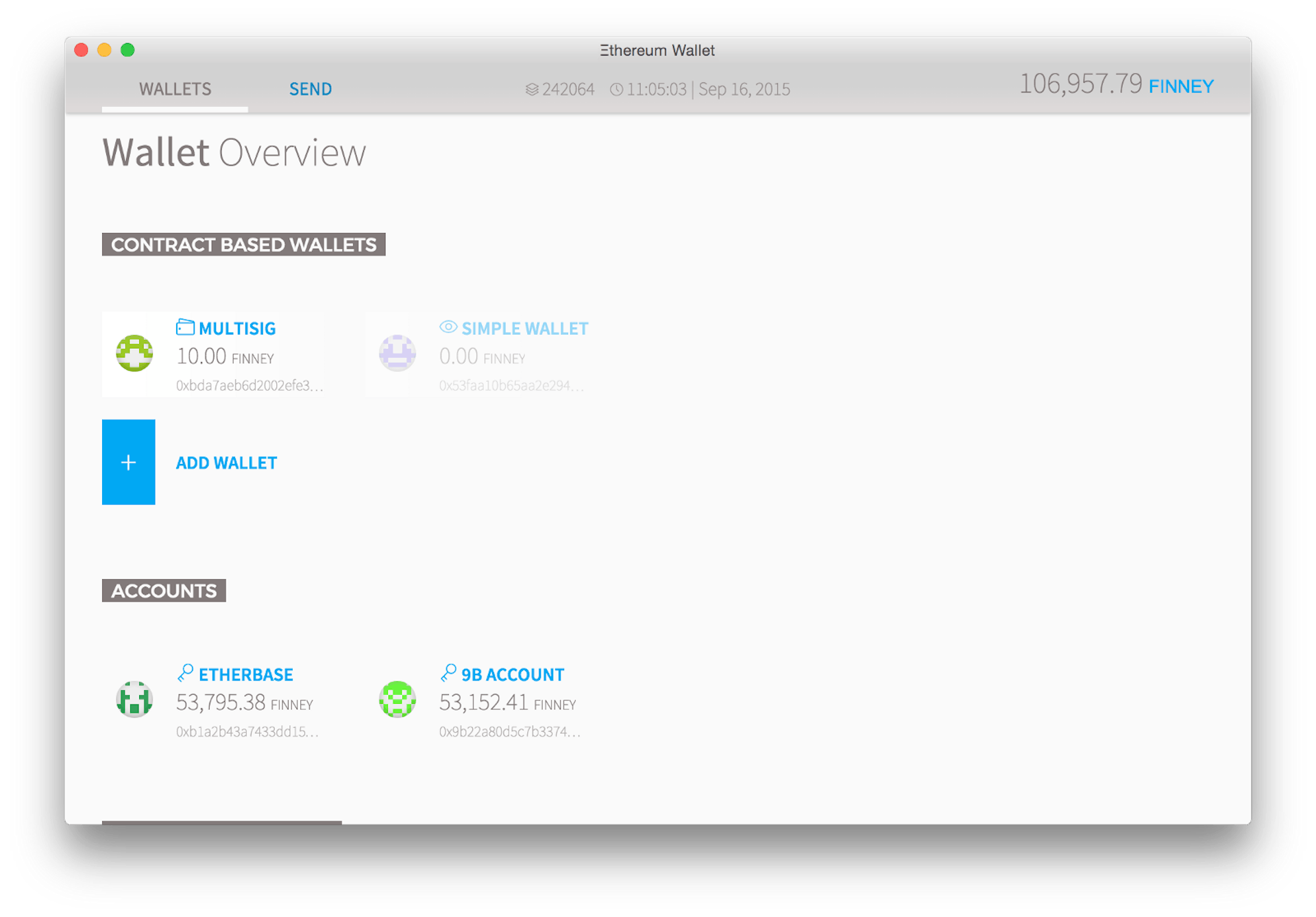Viewport: 1316px width, 917px height.
Task: Click the Multisig wallet identicon avatar
Action: click(x=134, y=354)
